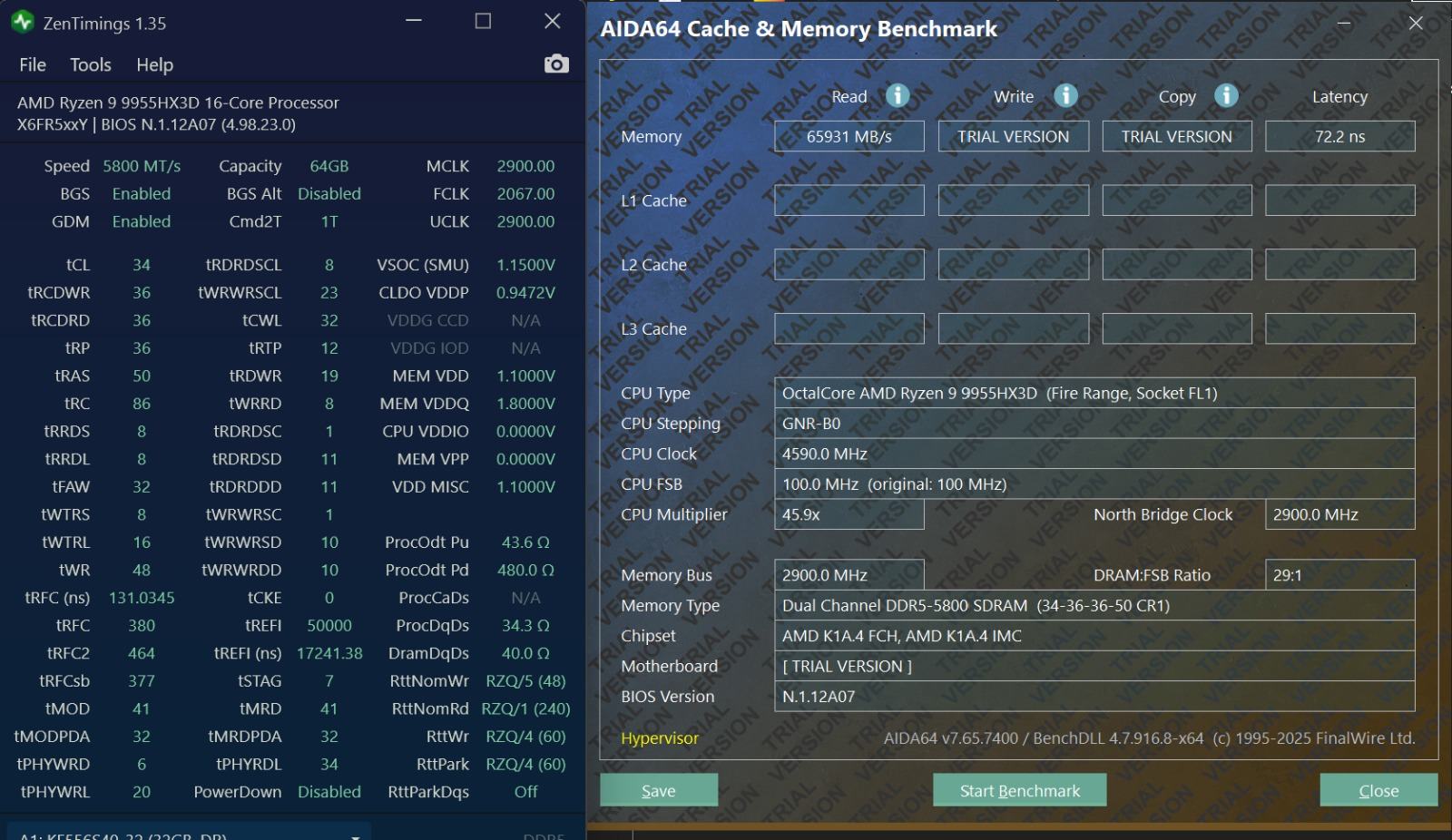This screenshot has width=1452, height=840.
Task: Close the AIDA64 window with the X
Action: tap(1416, 24)
